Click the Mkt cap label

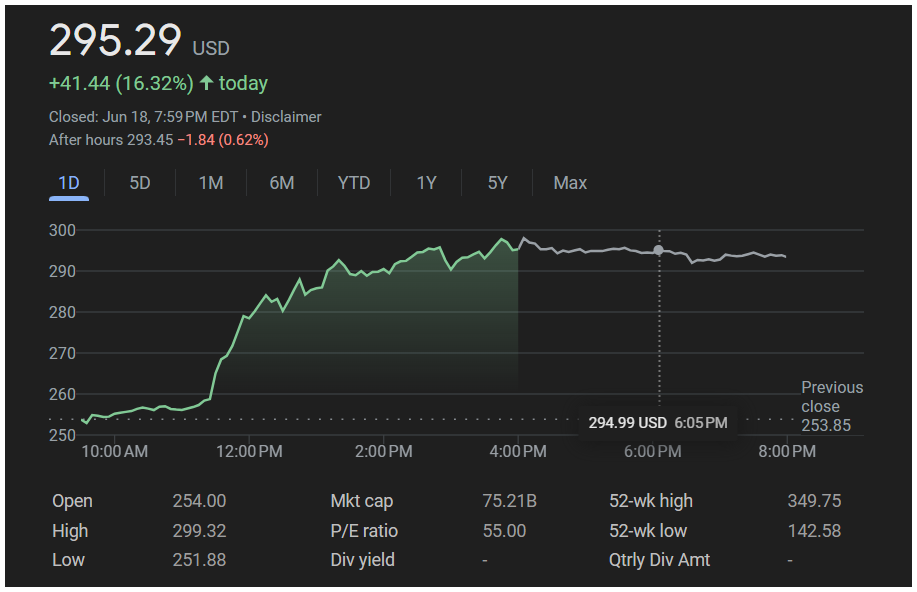[362, 501]
